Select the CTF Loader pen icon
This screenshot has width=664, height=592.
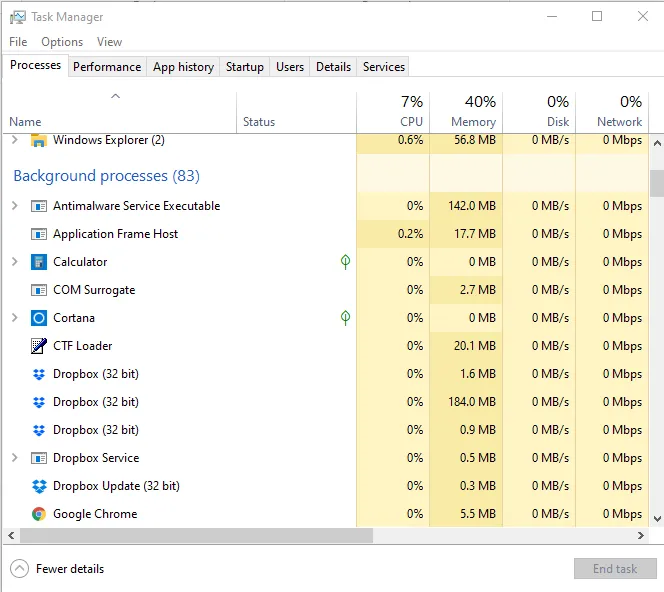[x=39, y=346]
